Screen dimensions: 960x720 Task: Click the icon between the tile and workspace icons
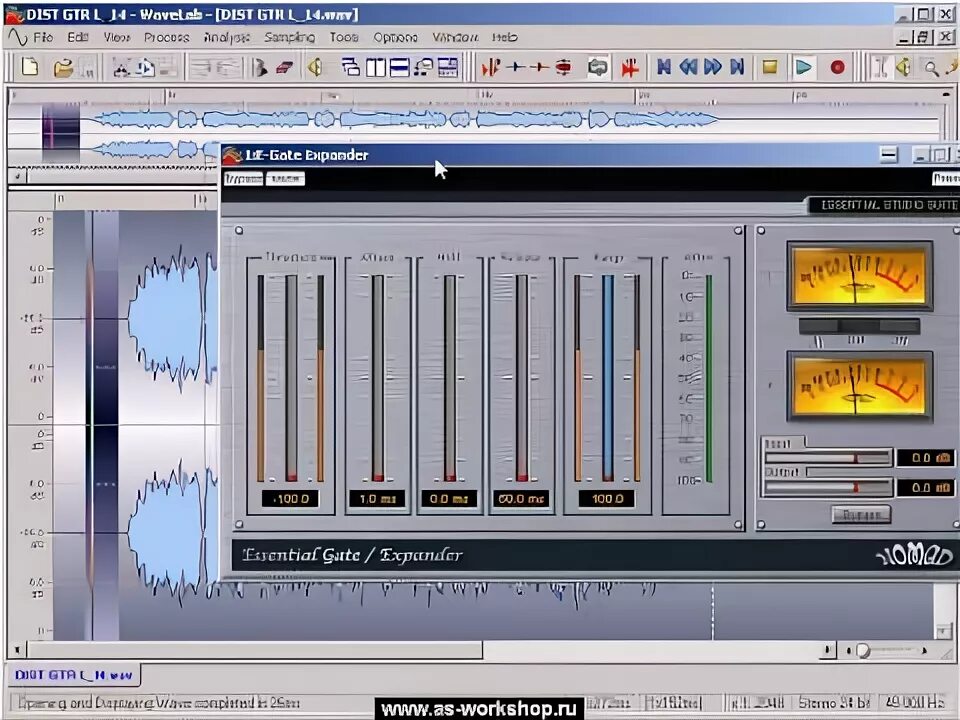click(x=424, y=67)
